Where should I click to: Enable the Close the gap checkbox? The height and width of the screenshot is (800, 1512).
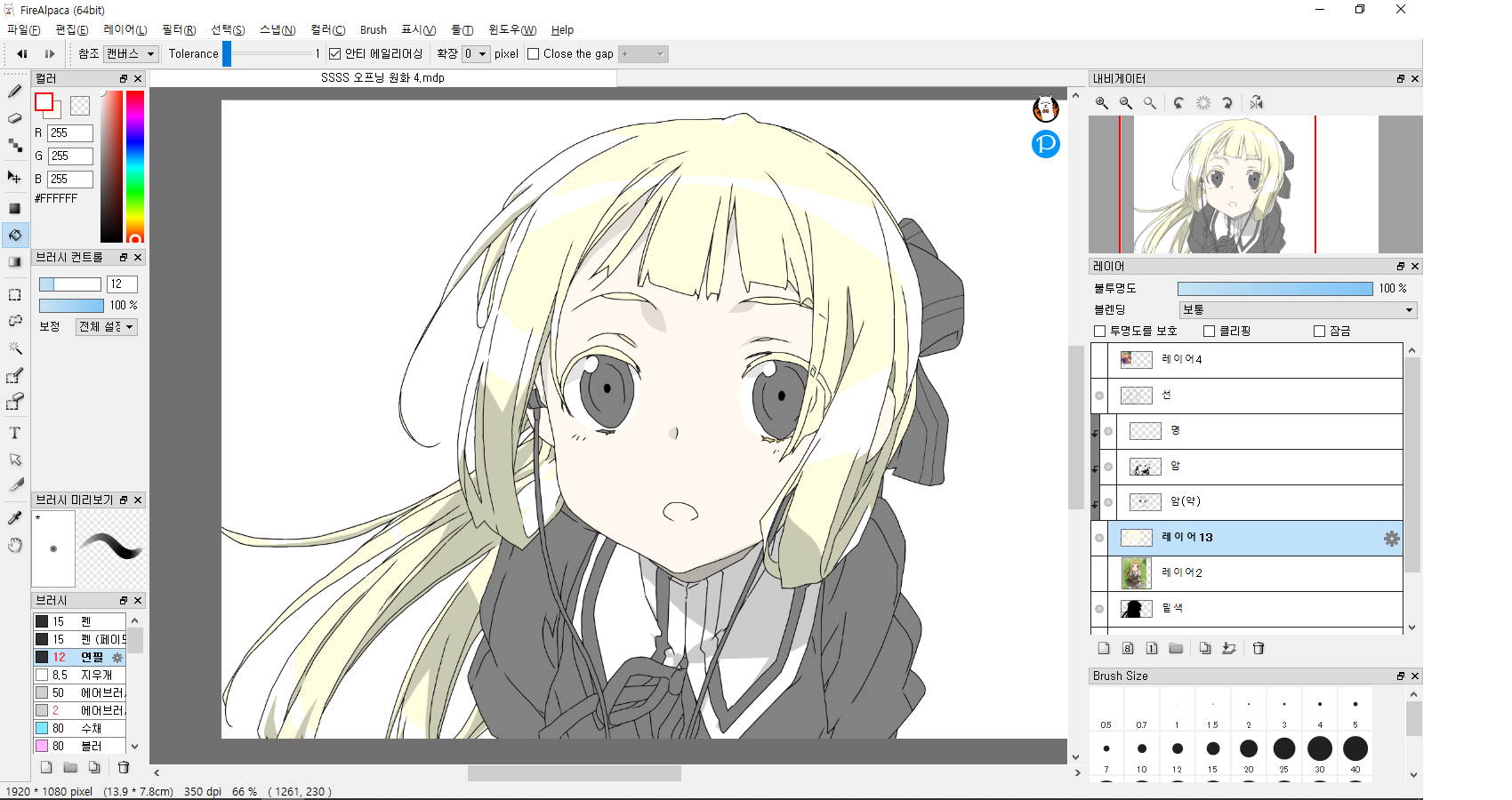point(534,54)
